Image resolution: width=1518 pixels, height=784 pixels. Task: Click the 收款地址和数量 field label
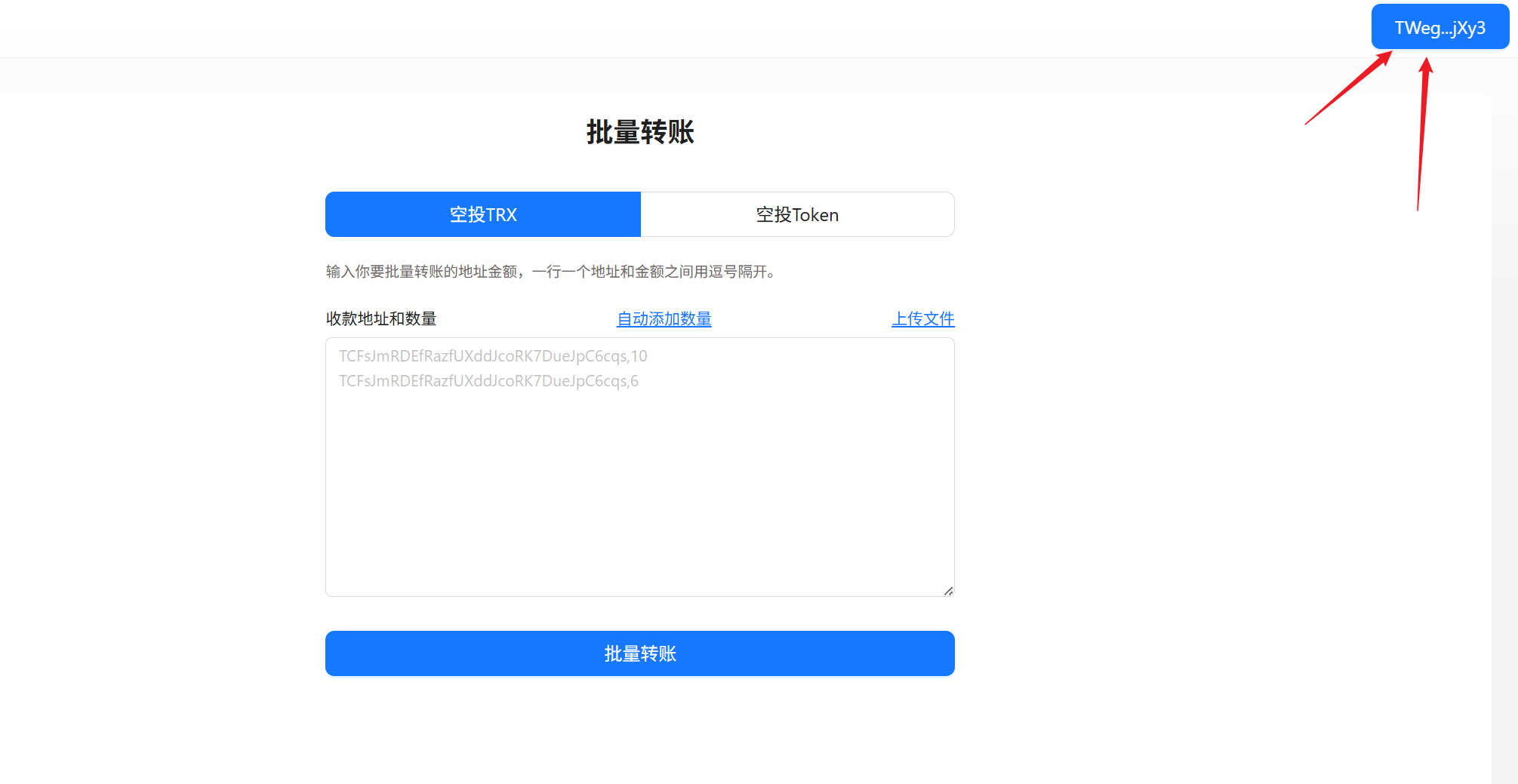381,319
